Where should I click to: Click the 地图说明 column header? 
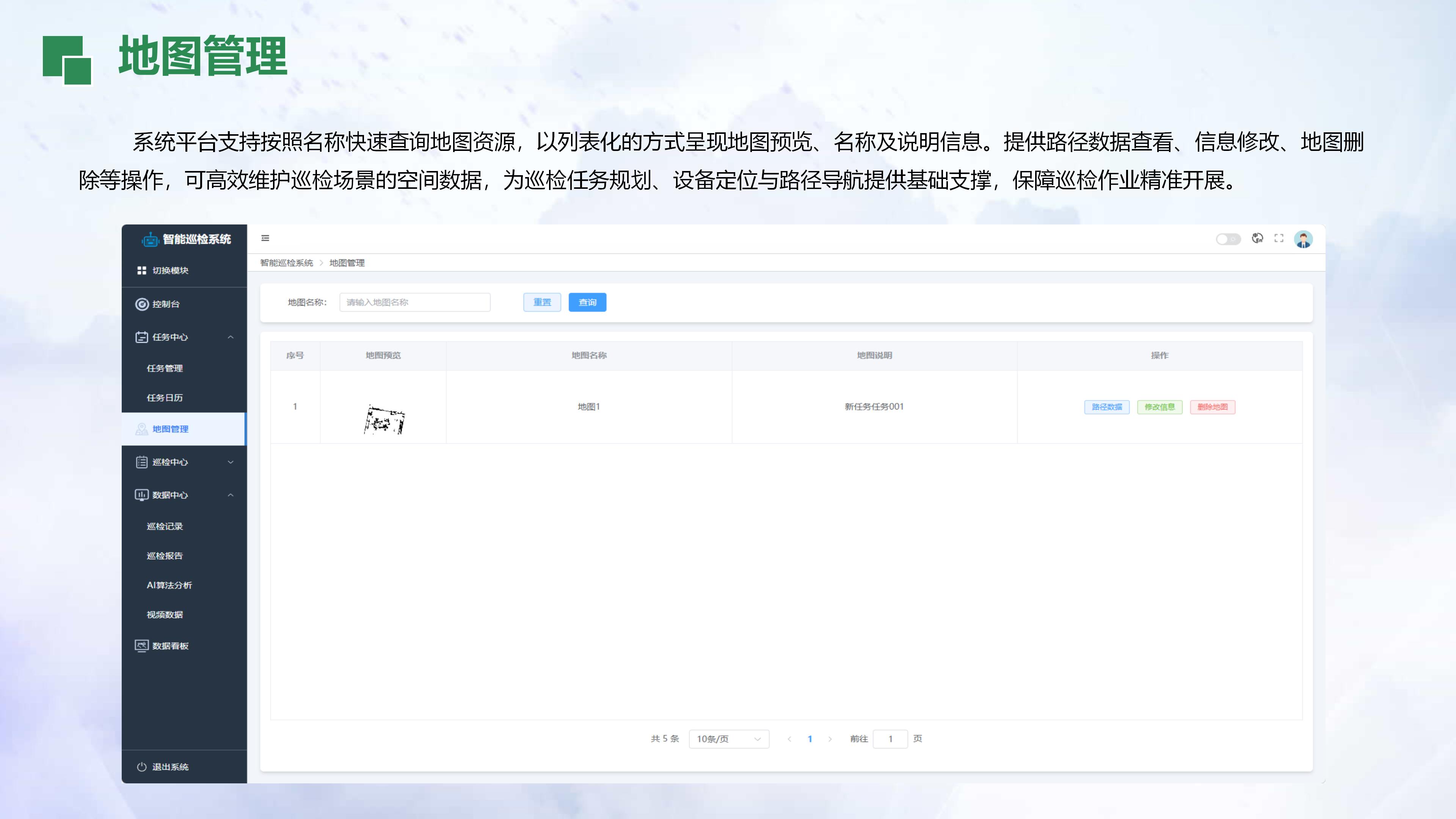coord(874,356)
